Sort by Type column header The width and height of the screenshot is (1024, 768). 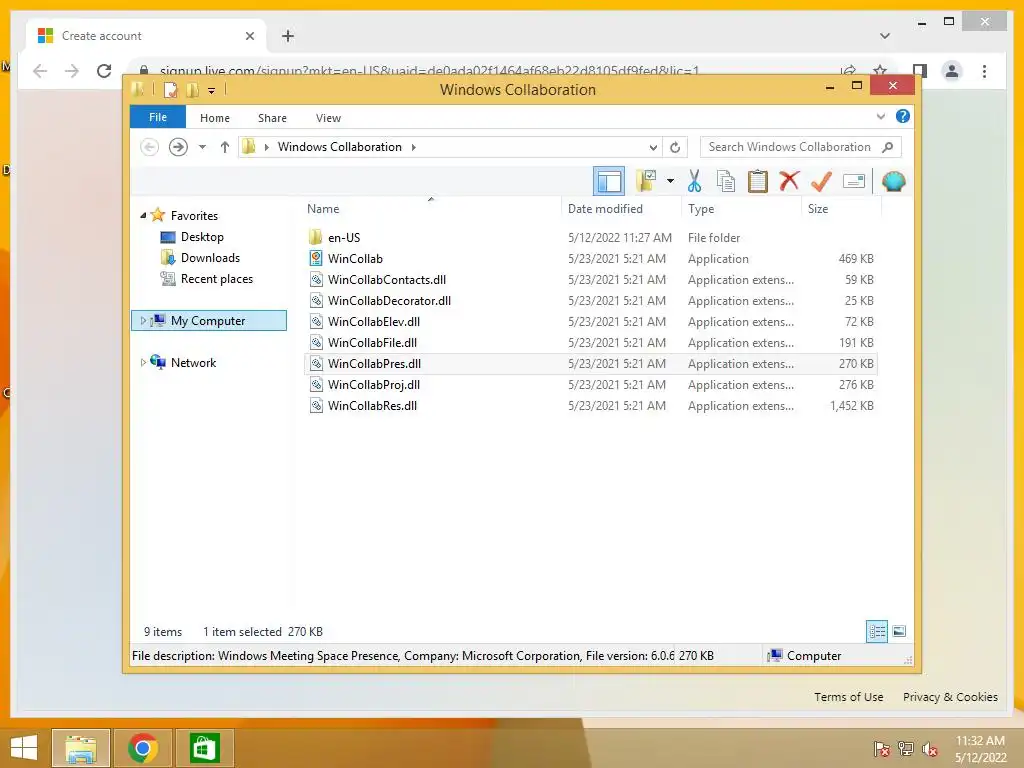click(x=741, y=209)
